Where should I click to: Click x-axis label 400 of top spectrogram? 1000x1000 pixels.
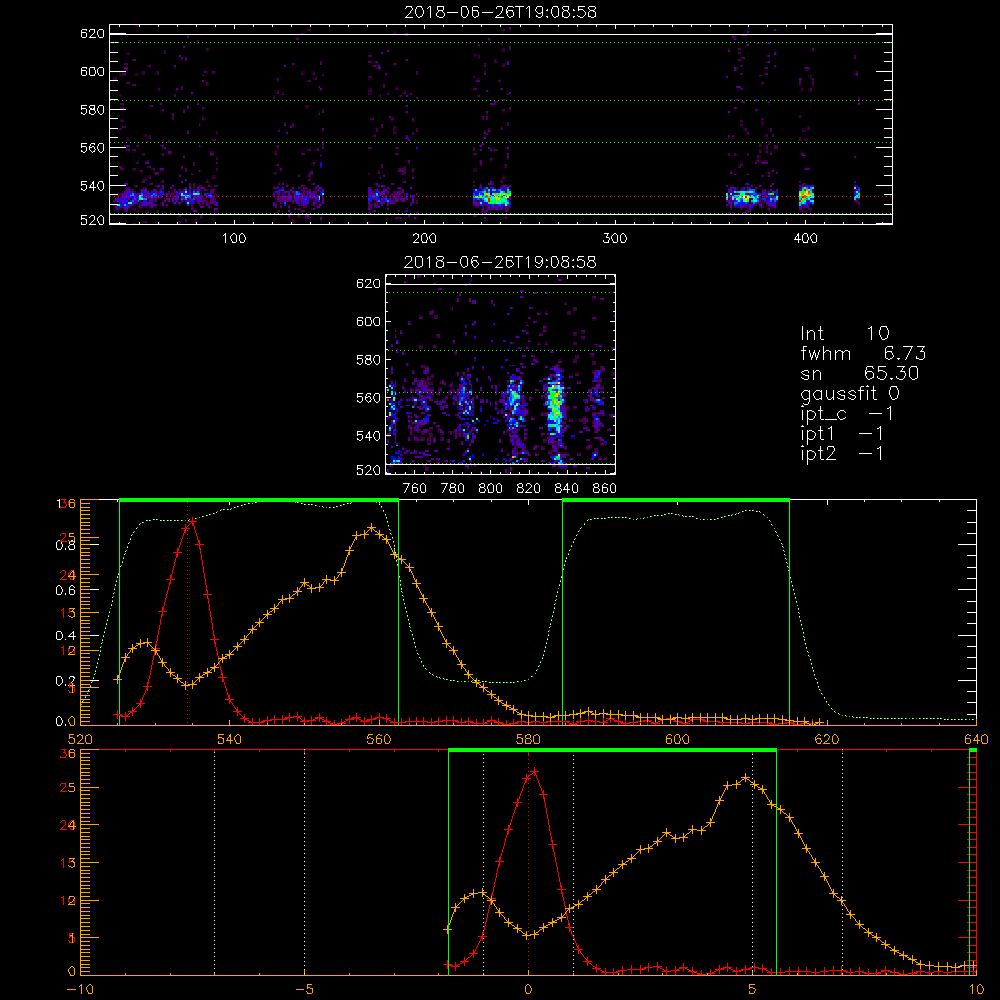pos(805,239)
